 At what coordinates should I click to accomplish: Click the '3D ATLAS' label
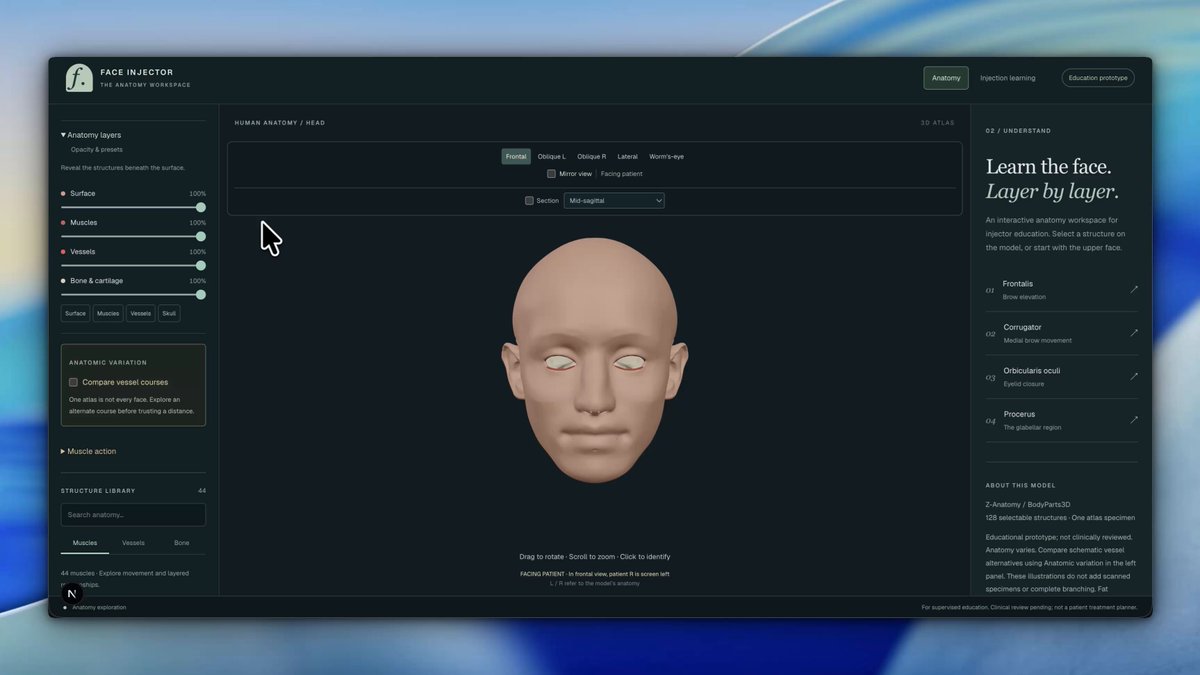click(x=937, y=123)
